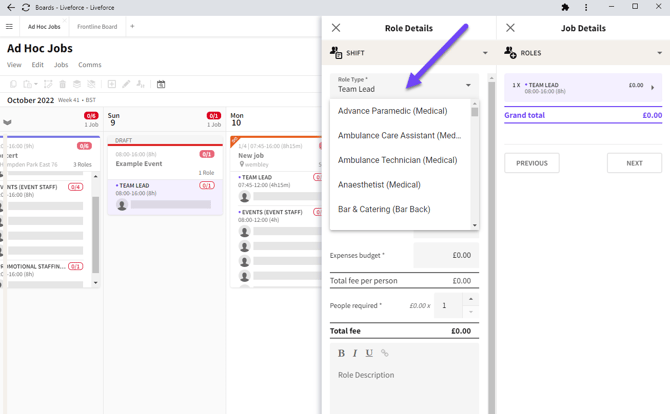Click the role list scrollbar thumb
Screen dimensions: 670x414
pyautogui.click(x=474, y=112)
